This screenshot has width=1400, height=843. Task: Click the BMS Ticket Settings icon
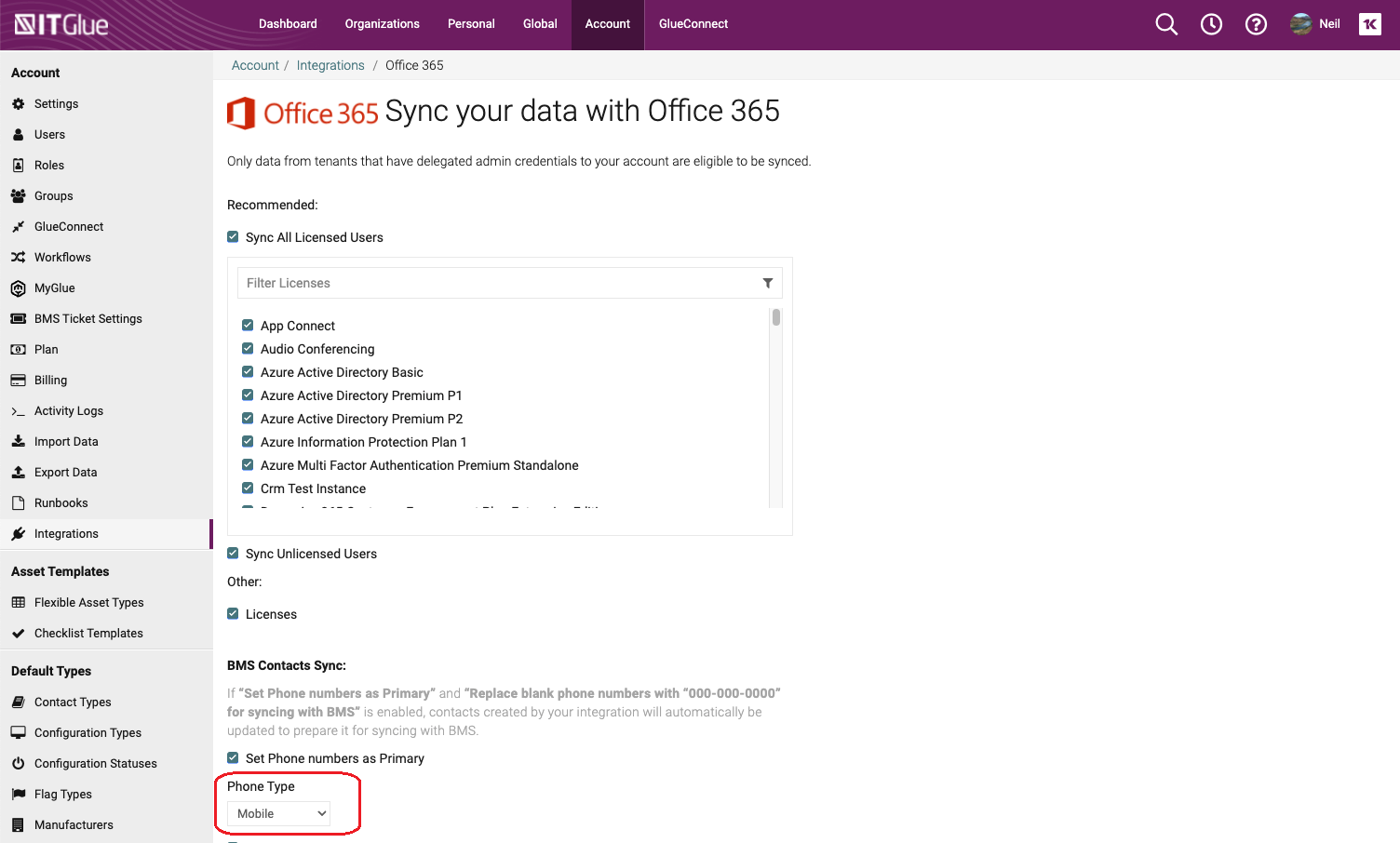click(x=18, y=319)
